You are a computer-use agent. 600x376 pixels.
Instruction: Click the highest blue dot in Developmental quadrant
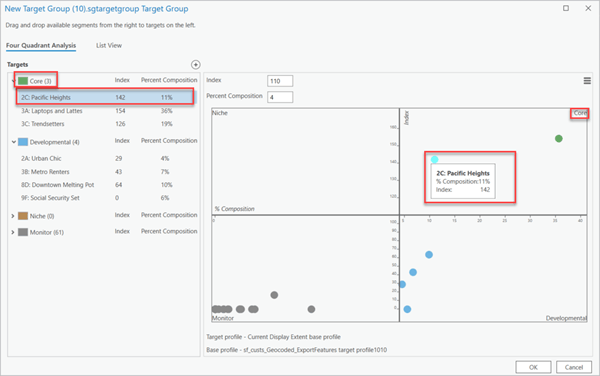pos(429,255)
